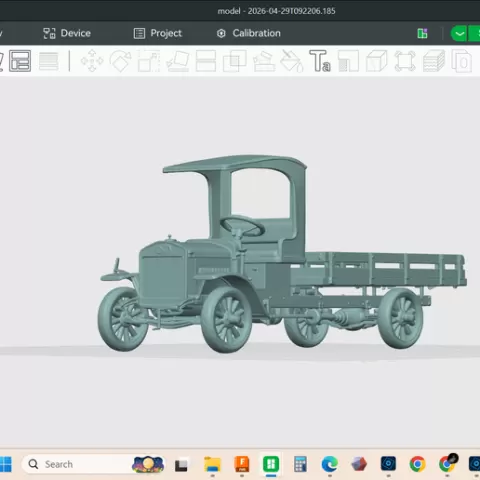The width and height of the screenshot is (480, 480).
Task: Open Task View from the taskbar
Action: (x=181, y=465)
